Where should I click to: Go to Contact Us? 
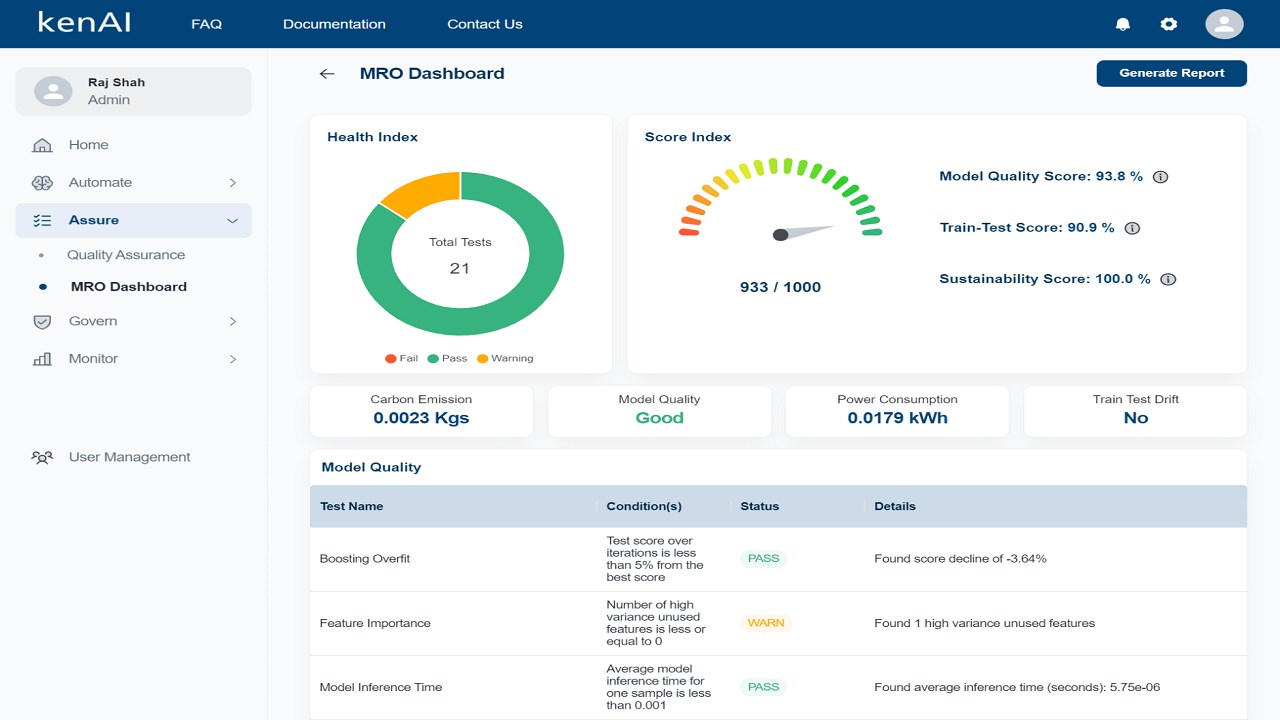point(485,24)
